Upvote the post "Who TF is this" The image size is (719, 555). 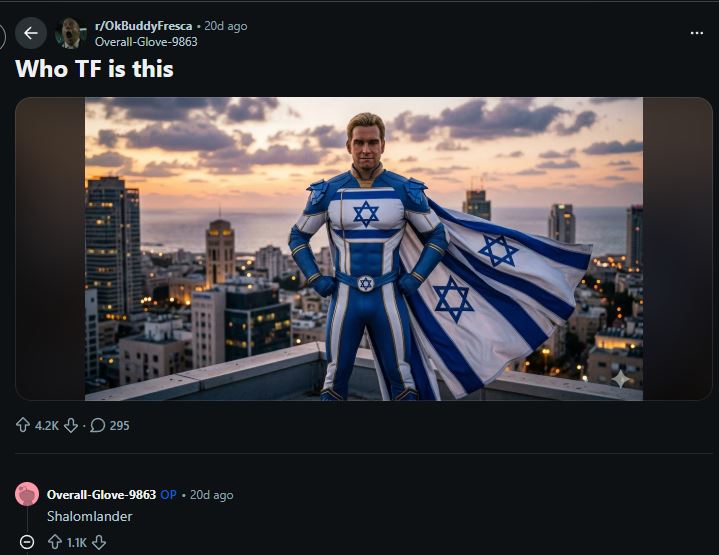click(23, 426)
